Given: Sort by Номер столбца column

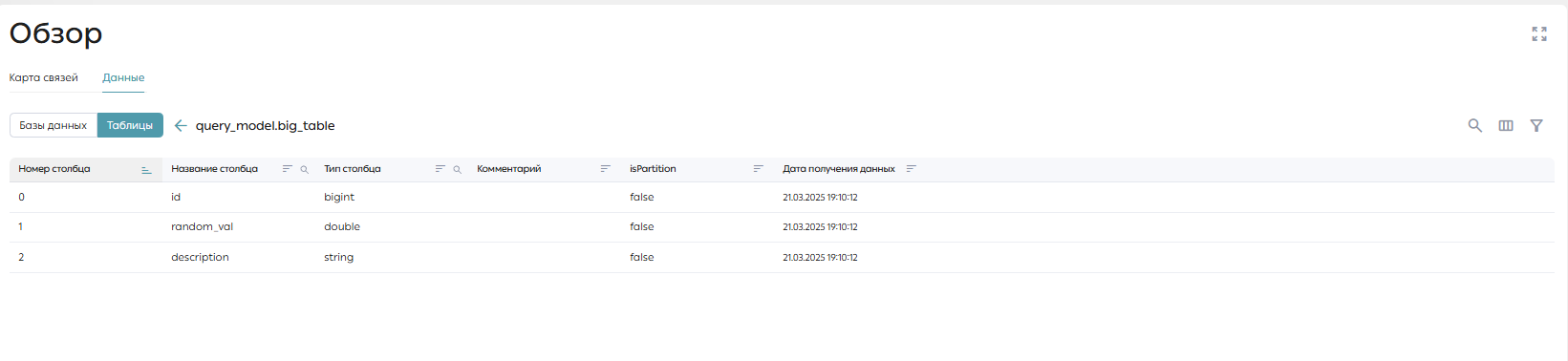Looking at the screenshot, I should (x=146, y=169).
